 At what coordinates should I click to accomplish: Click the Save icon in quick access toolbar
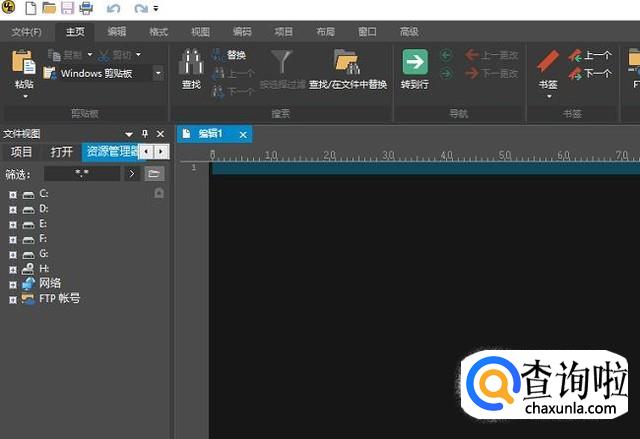coord(67,9)
